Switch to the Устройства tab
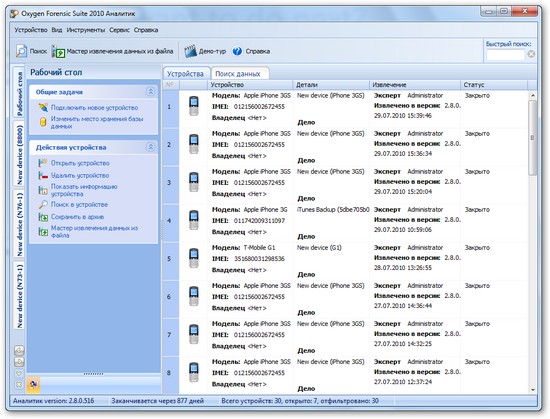Viewport: 550px width, 419px height. coord(185,74)
